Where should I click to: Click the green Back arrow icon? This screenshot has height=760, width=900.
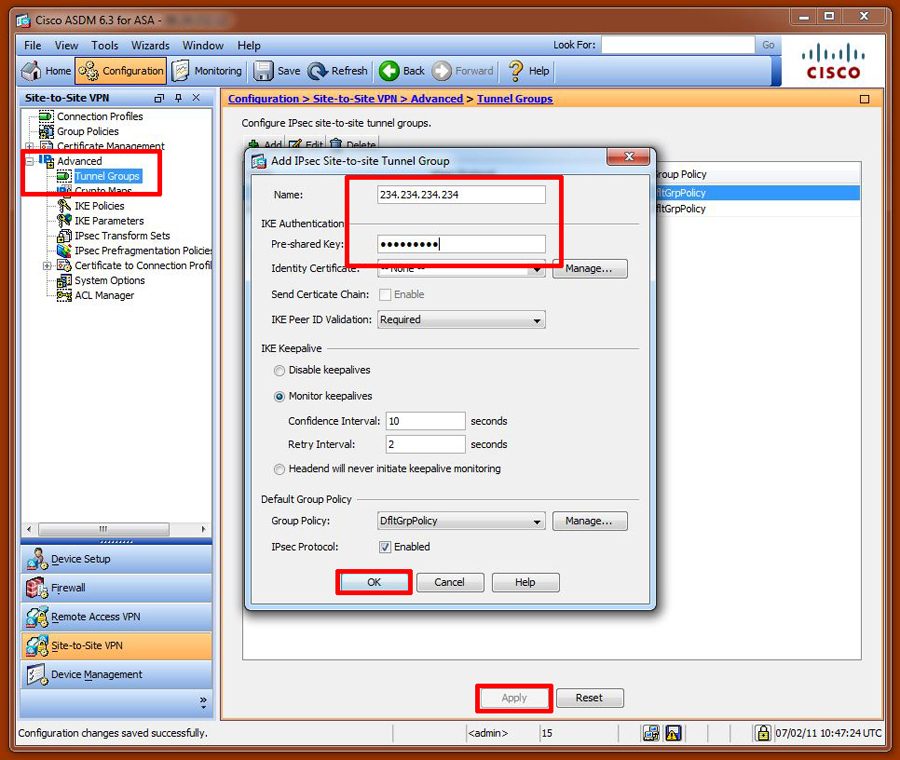[x=389, y=71]
